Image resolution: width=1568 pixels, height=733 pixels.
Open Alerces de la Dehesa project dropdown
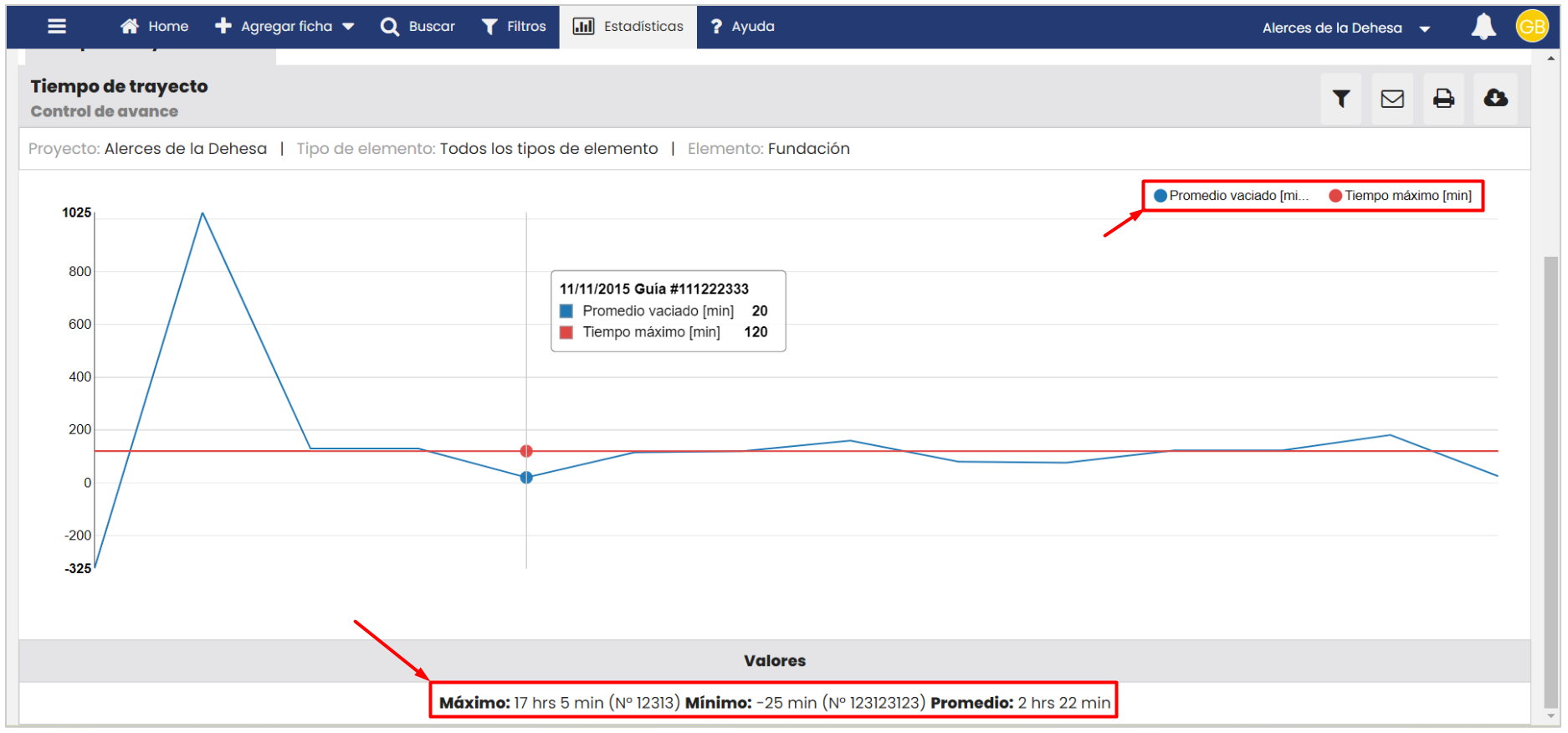(1345, 28)
